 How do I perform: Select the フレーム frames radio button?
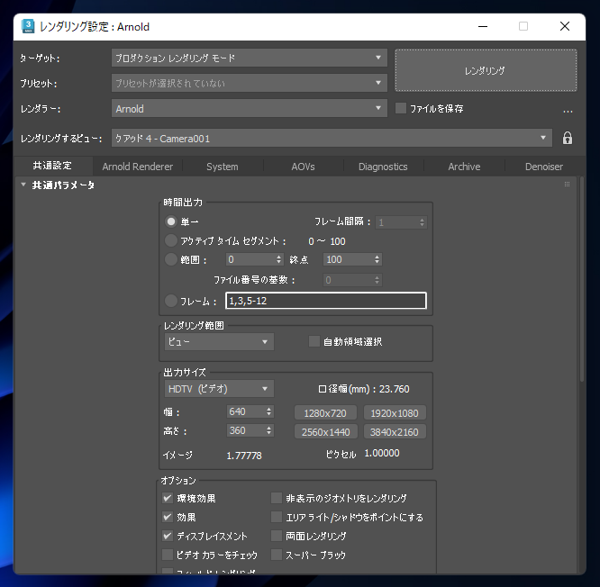point(171,301)
